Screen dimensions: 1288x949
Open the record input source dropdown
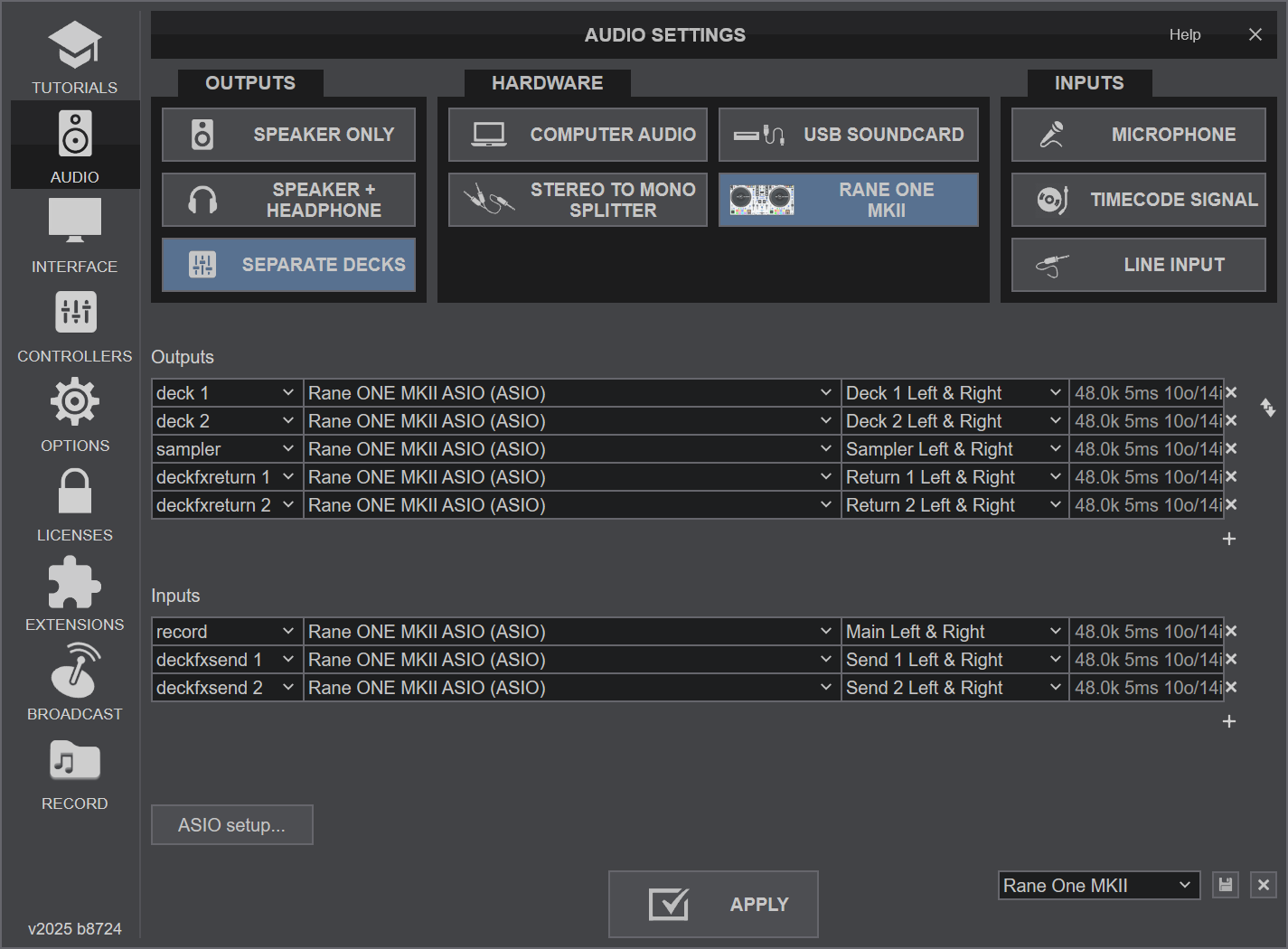(227, 632)
